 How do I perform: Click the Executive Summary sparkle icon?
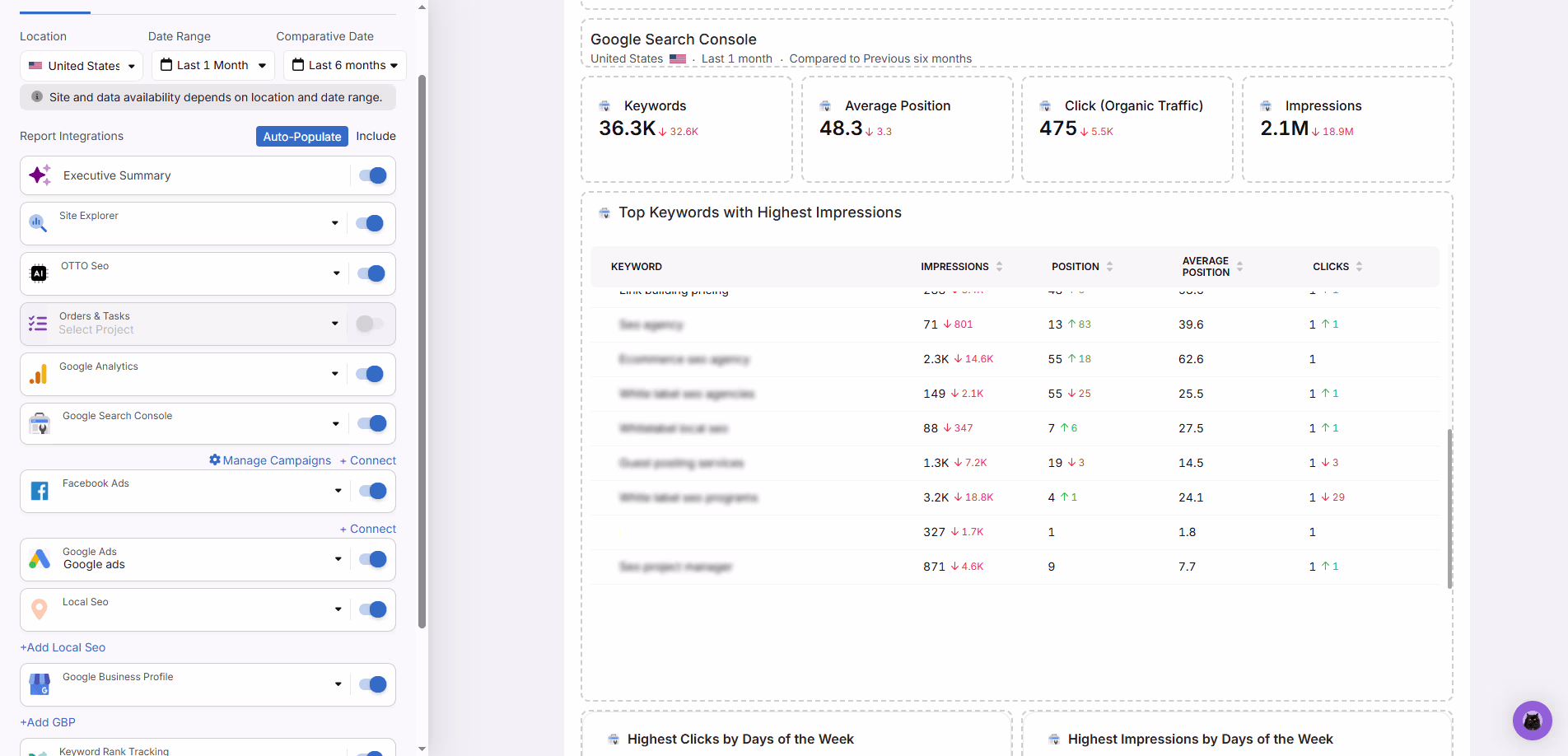pyautogui.click(x=40, y=175)
